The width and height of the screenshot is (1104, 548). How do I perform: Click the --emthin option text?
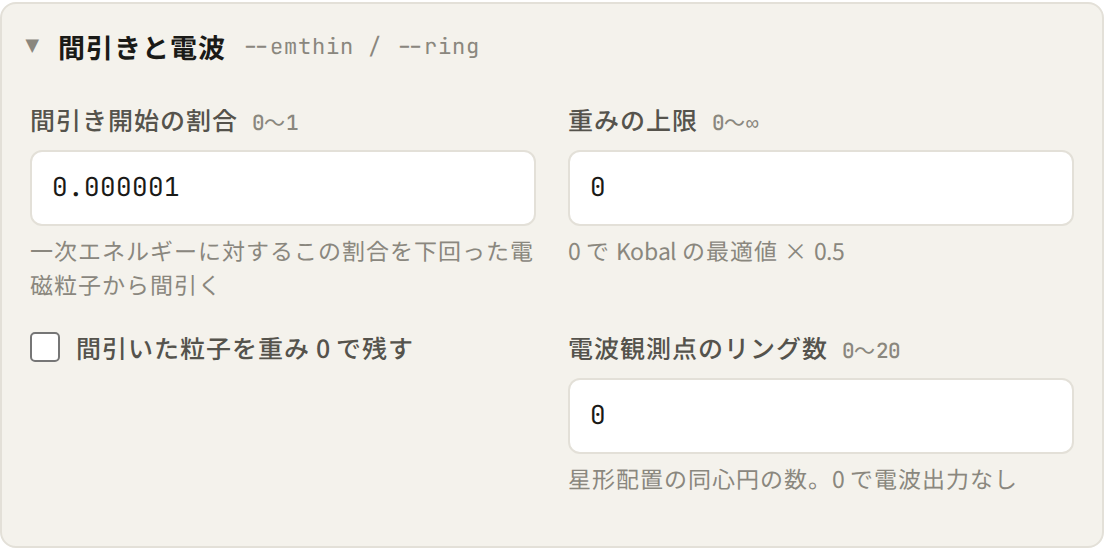coord(299,47)
